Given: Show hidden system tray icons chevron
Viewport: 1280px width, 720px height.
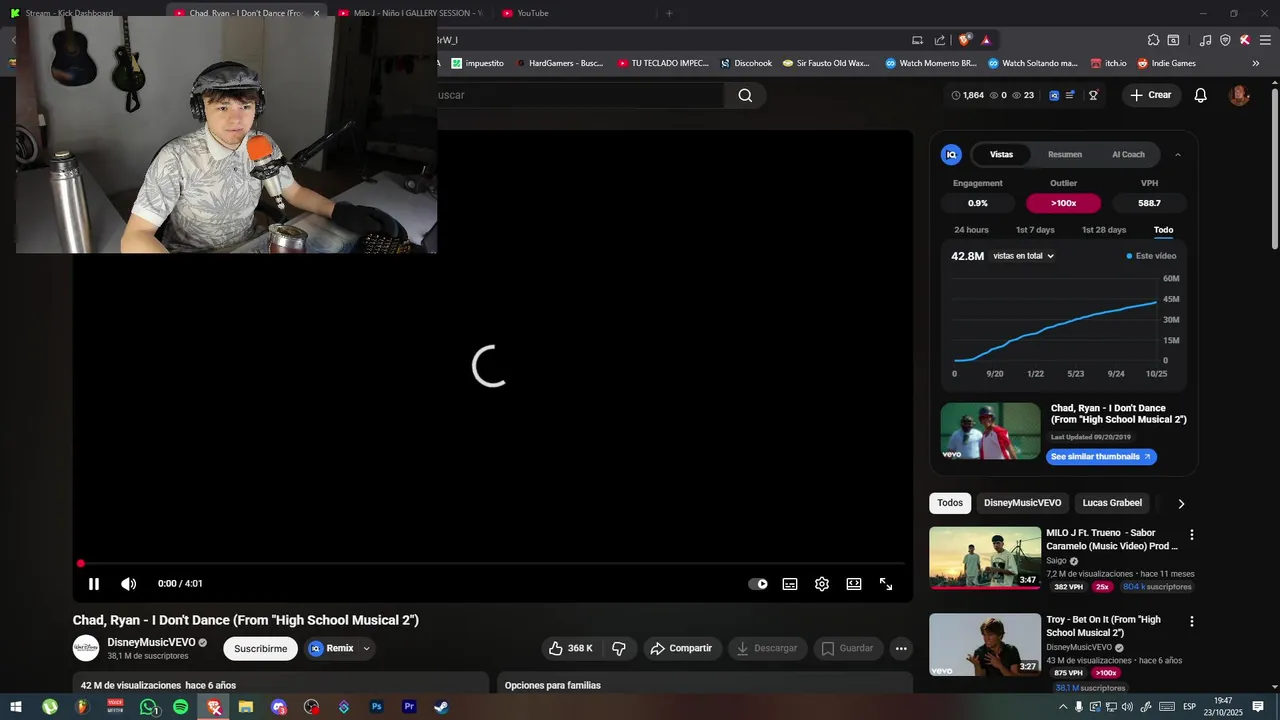Looking at the screenshot, I should pyautogui.click(x=1062, y=707).
